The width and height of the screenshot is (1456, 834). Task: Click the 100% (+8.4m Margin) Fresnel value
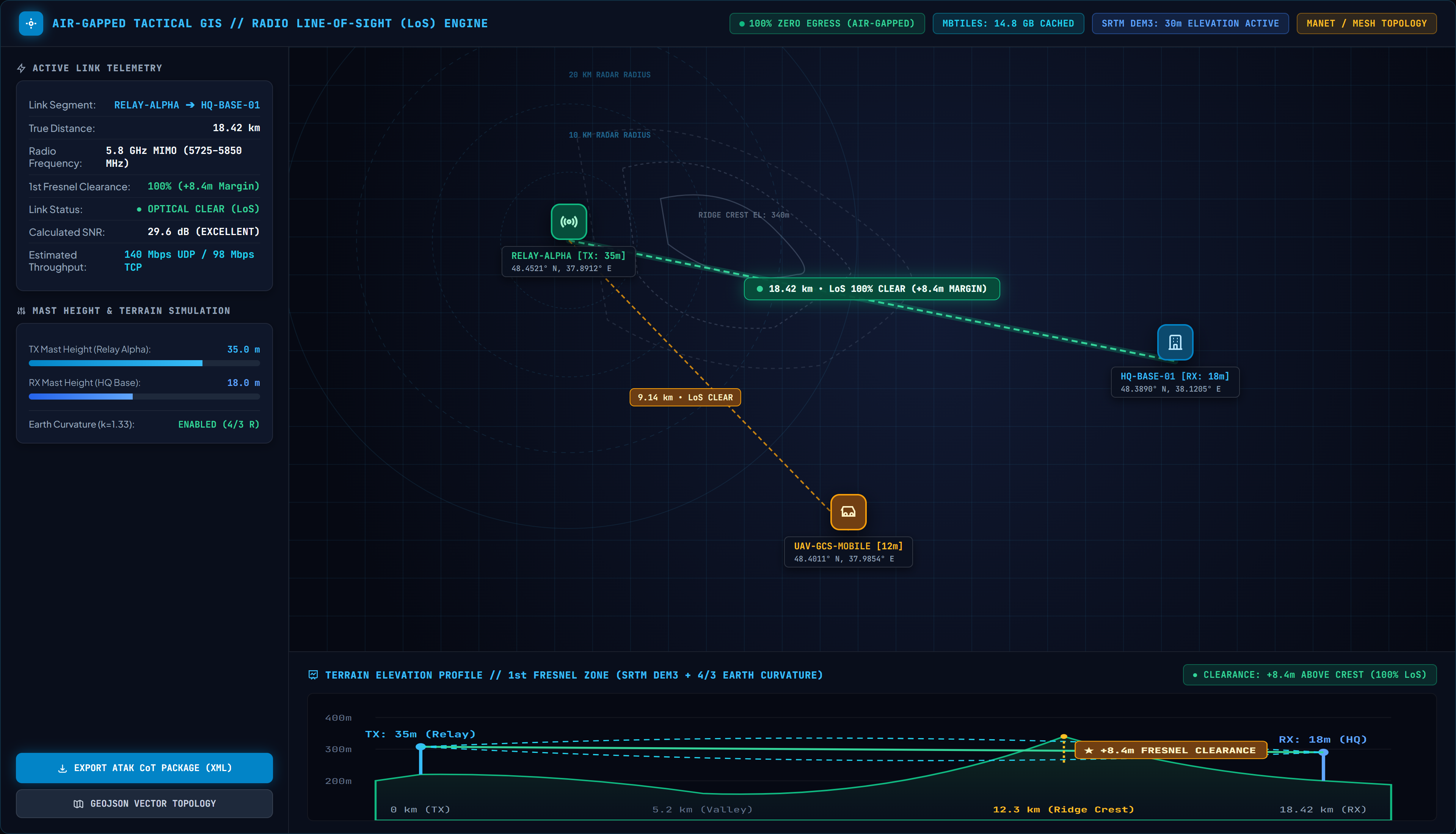click(x=203, y=186)
